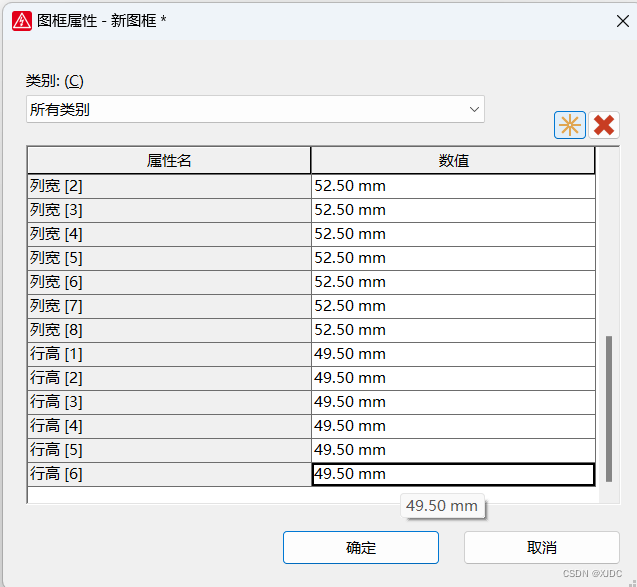This screenshot has height=587, width=637.
Task: Select the 行高 [6] property row
Action: pyautogui.click(x=169, y=474)
